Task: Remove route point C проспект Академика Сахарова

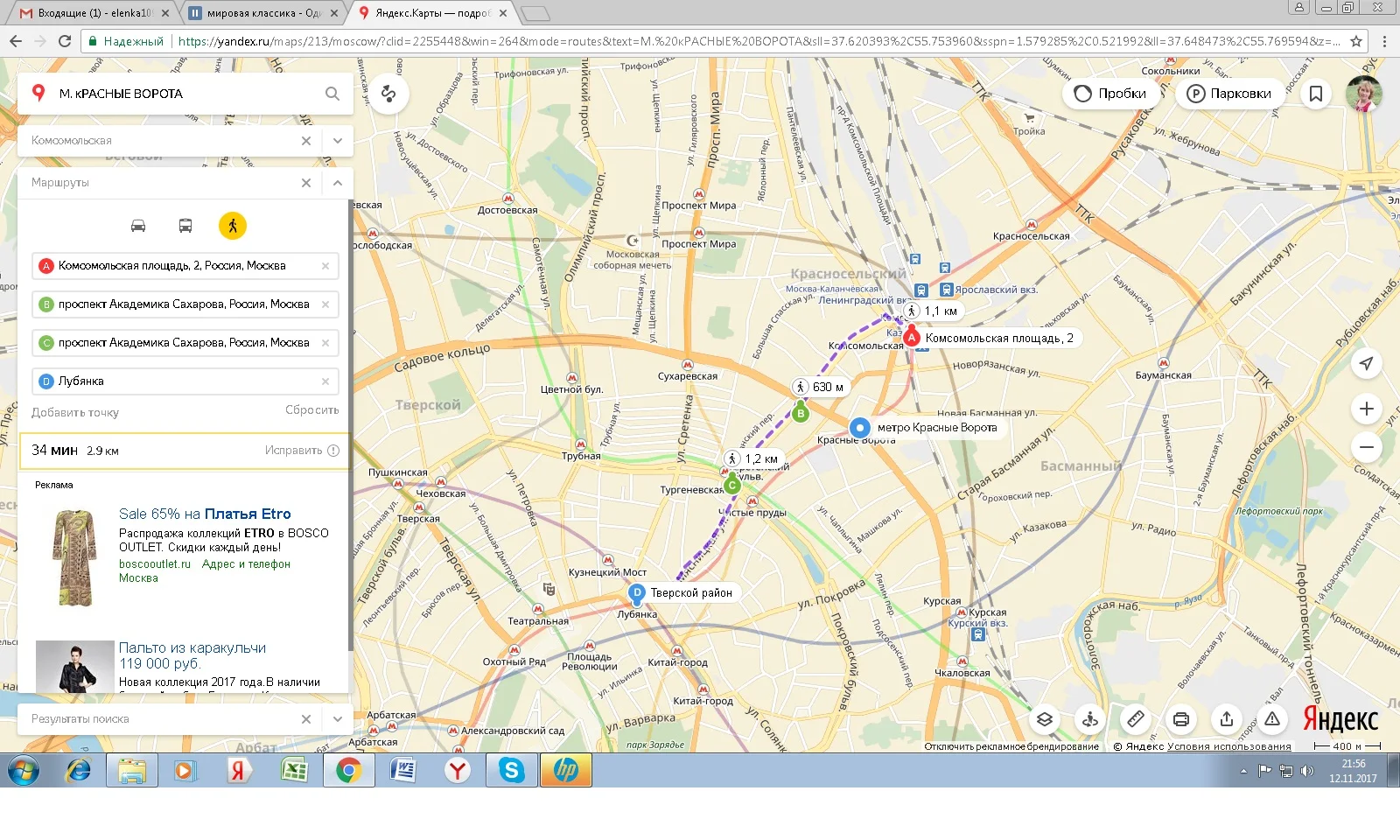Action: pyautogui.click(x=325, y=343)
